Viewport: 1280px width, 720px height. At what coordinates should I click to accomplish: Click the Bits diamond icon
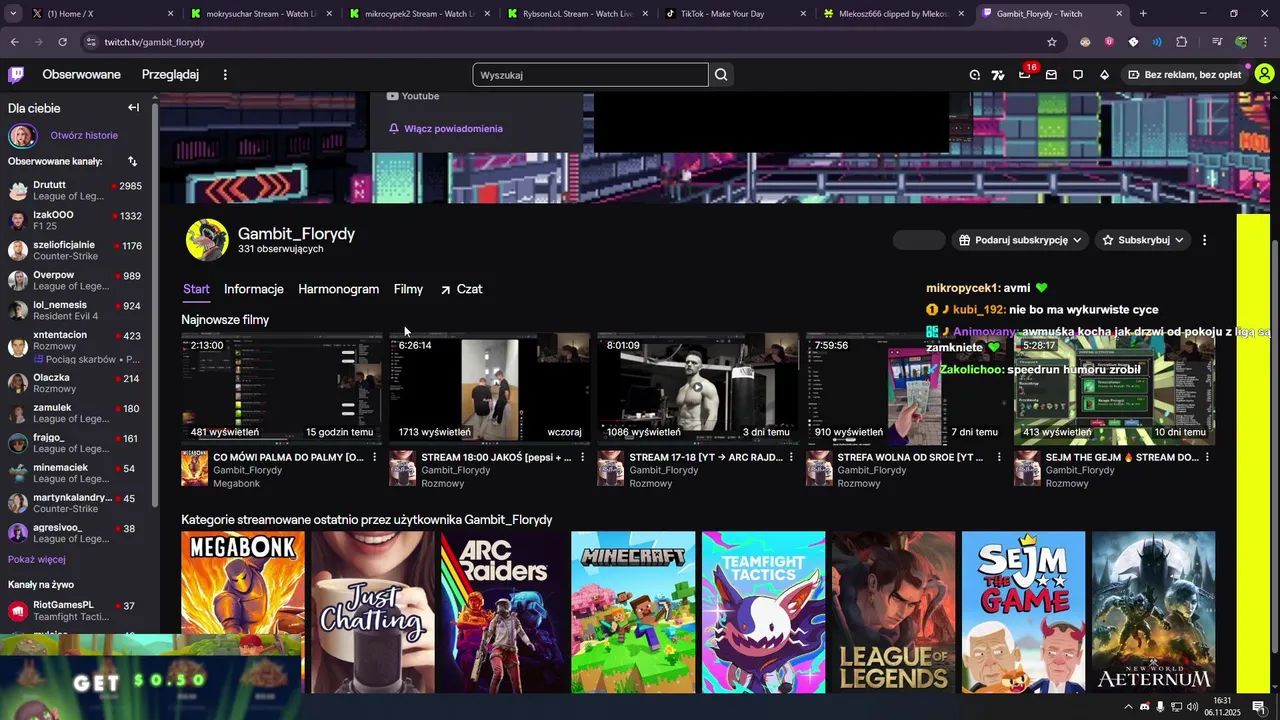point(1105,75)
